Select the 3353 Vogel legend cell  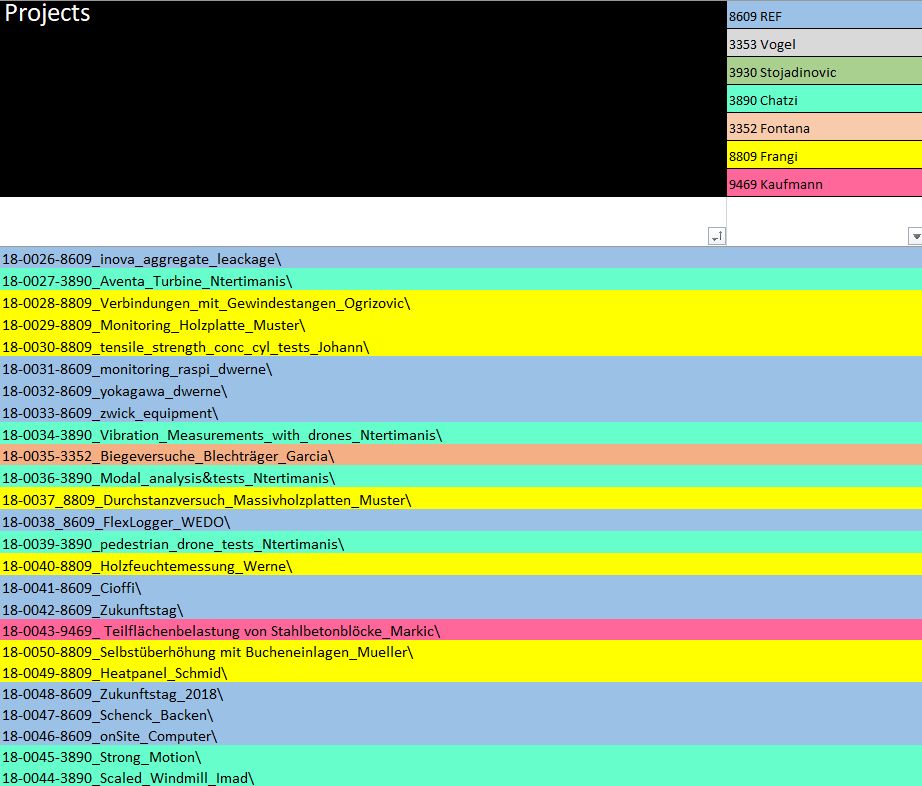pos(824,44)
